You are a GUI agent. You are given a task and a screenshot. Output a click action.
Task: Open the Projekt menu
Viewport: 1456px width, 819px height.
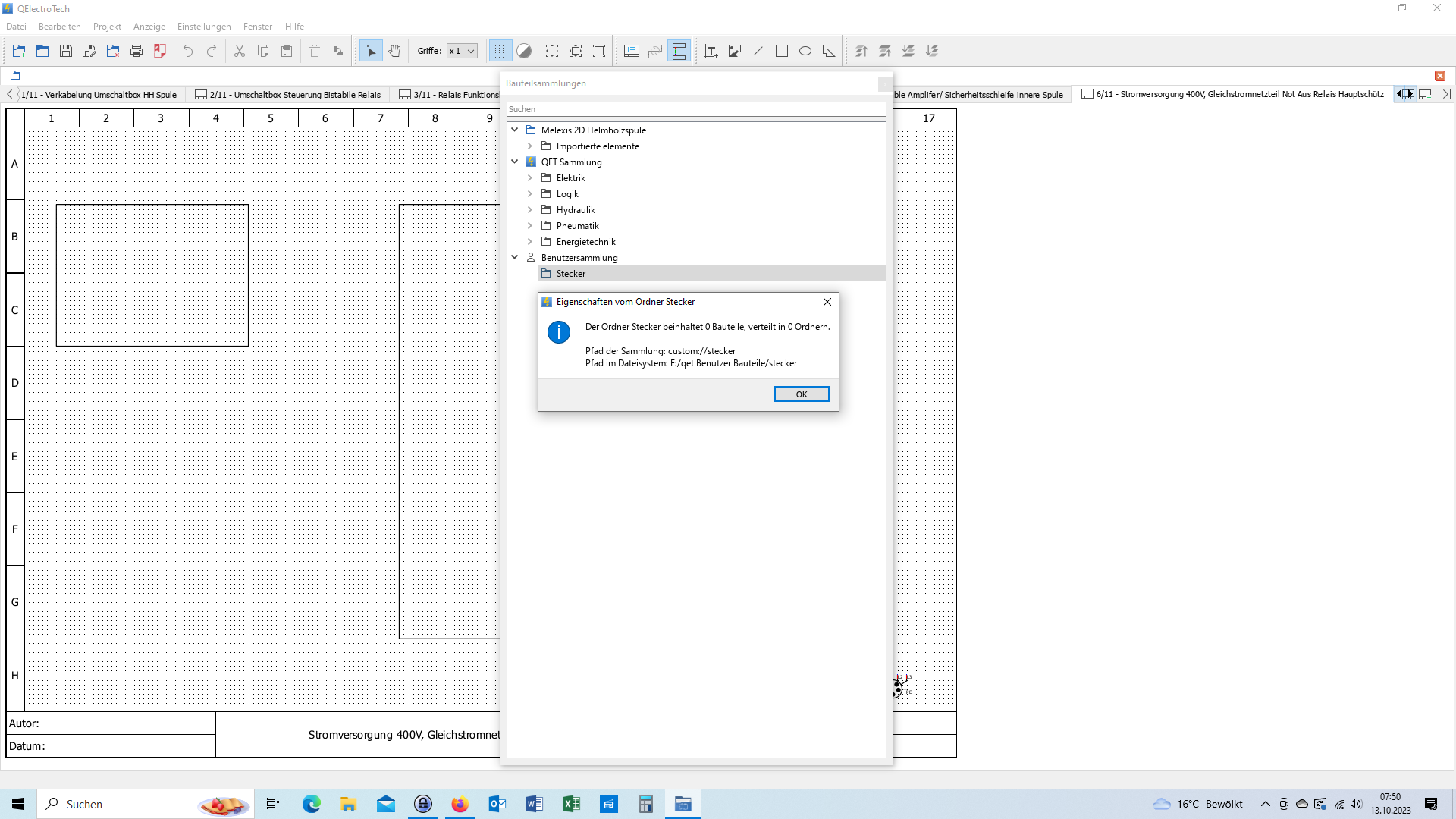(x=107, y=26)
